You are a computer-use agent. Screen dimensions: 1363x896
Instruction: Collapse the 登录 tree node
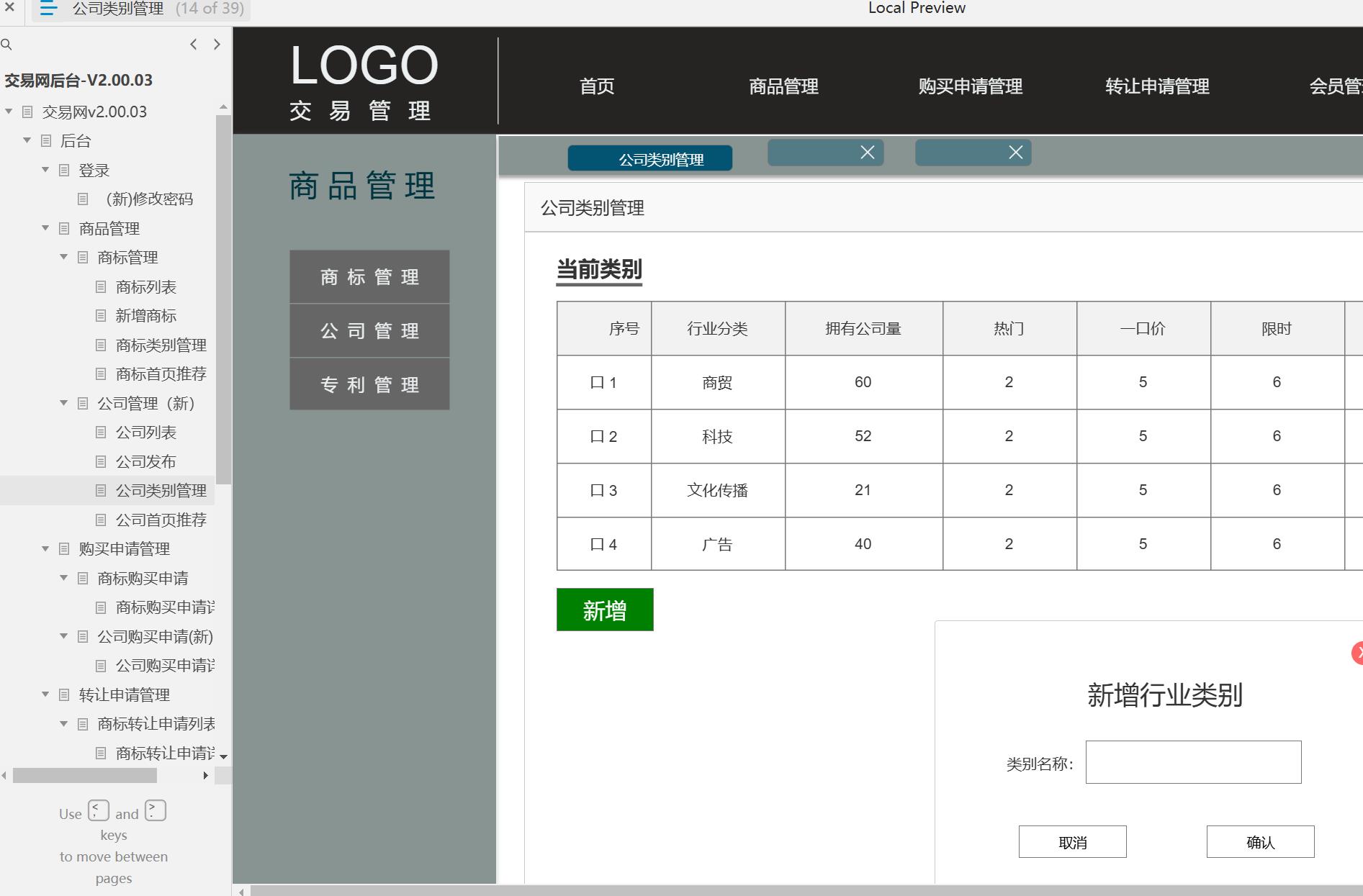point(45,170)
